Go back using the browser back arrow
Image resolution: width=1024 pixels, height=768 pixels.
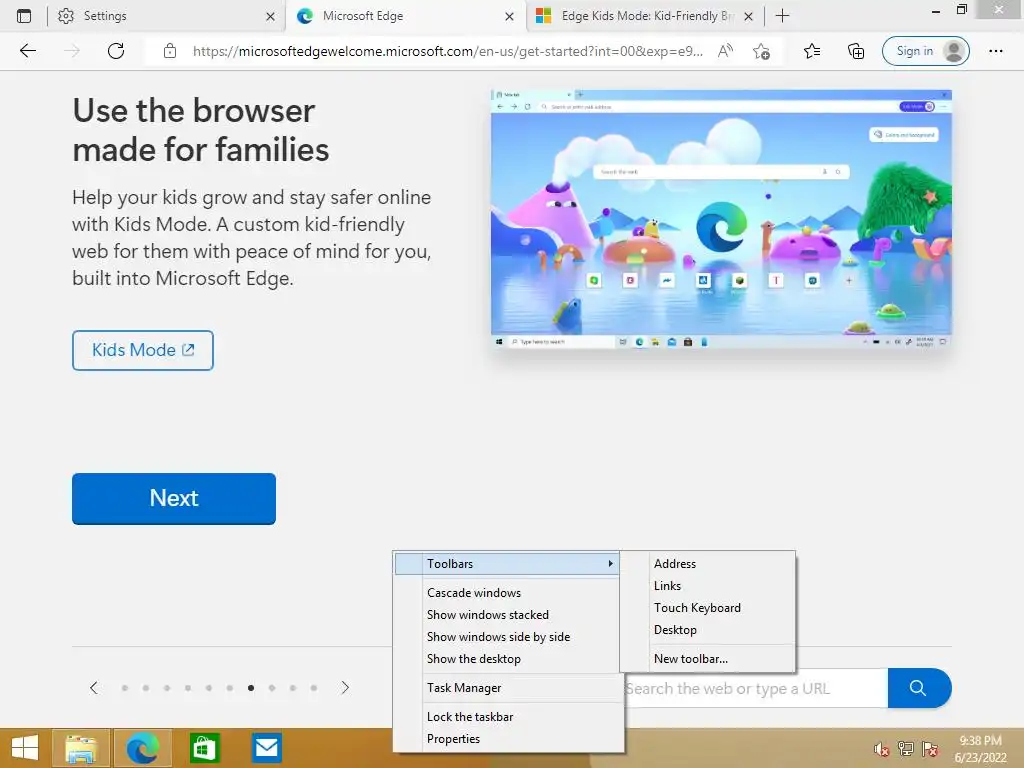click(x=28, y=51)
